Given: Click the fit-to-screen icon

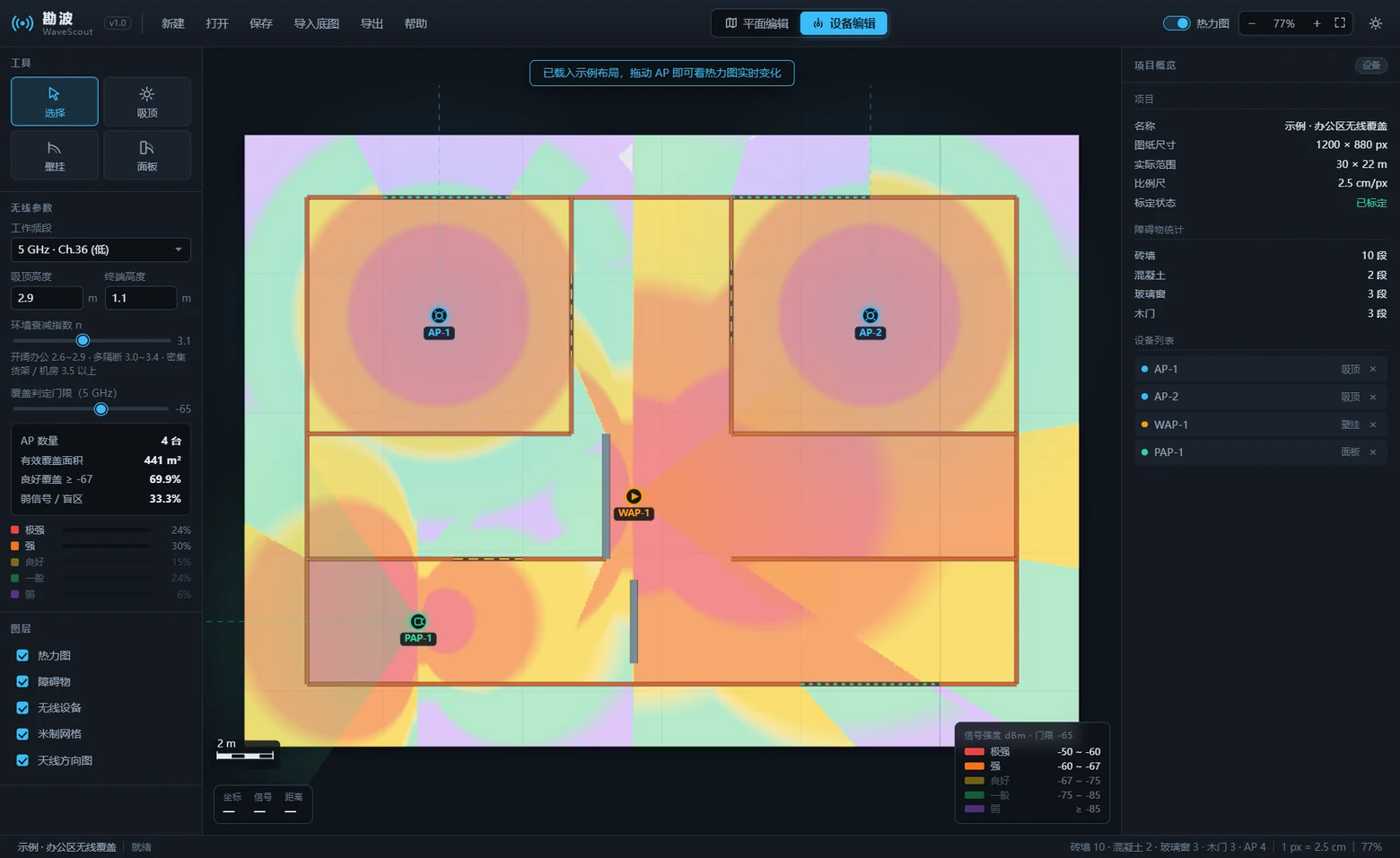Looking at the screenshot, I should click(1340, 23).
